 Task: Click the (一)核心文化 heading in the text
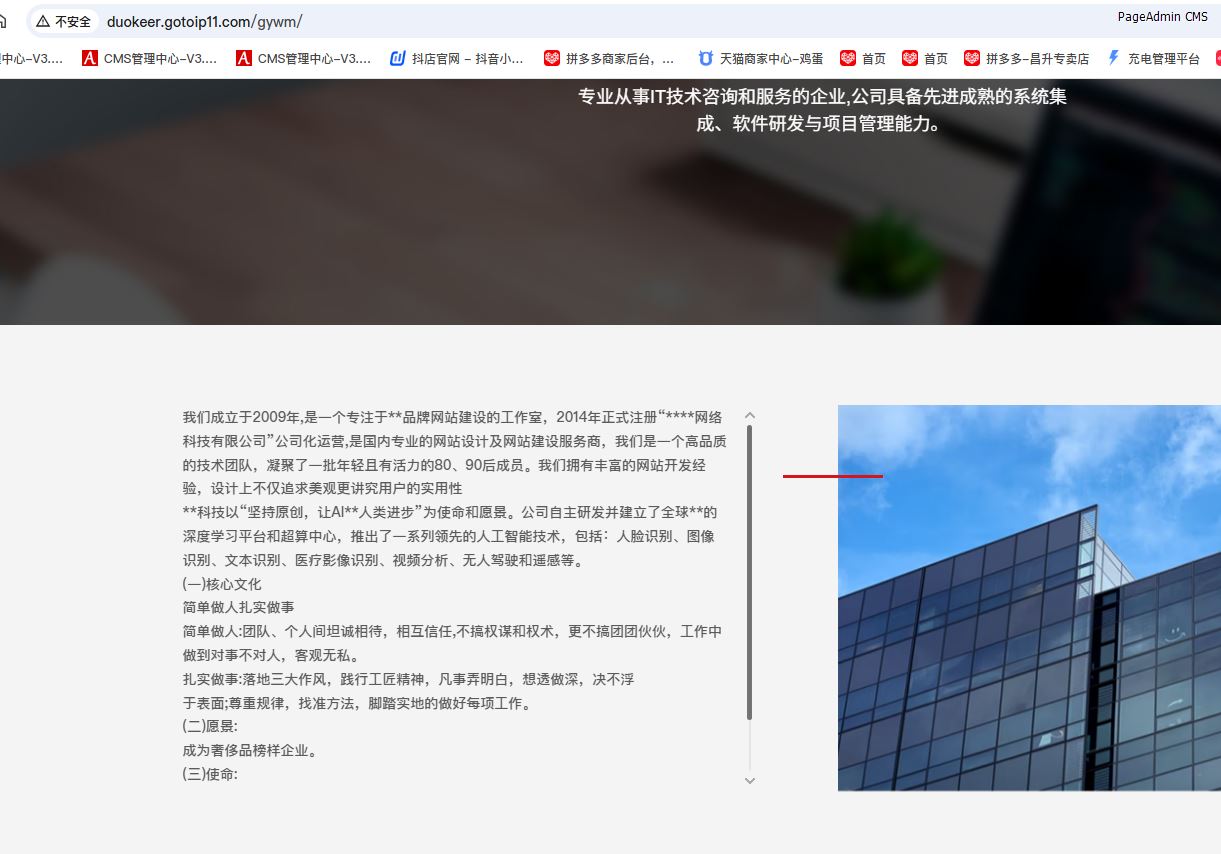click(222, 584)
